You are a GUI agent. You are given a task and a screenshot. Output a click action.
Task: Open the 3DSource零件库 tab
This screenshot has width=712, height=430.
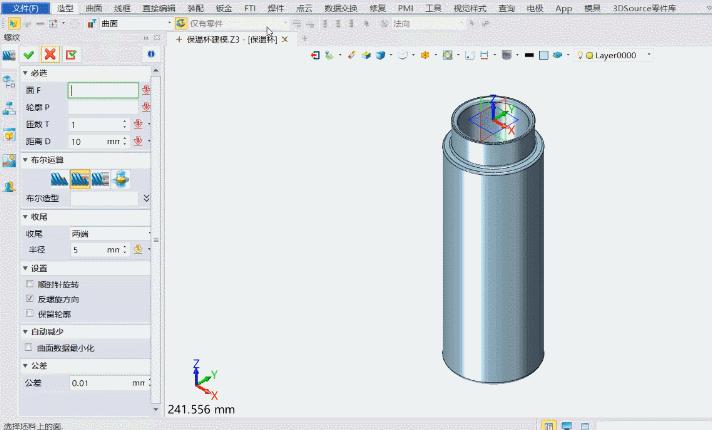644,8
